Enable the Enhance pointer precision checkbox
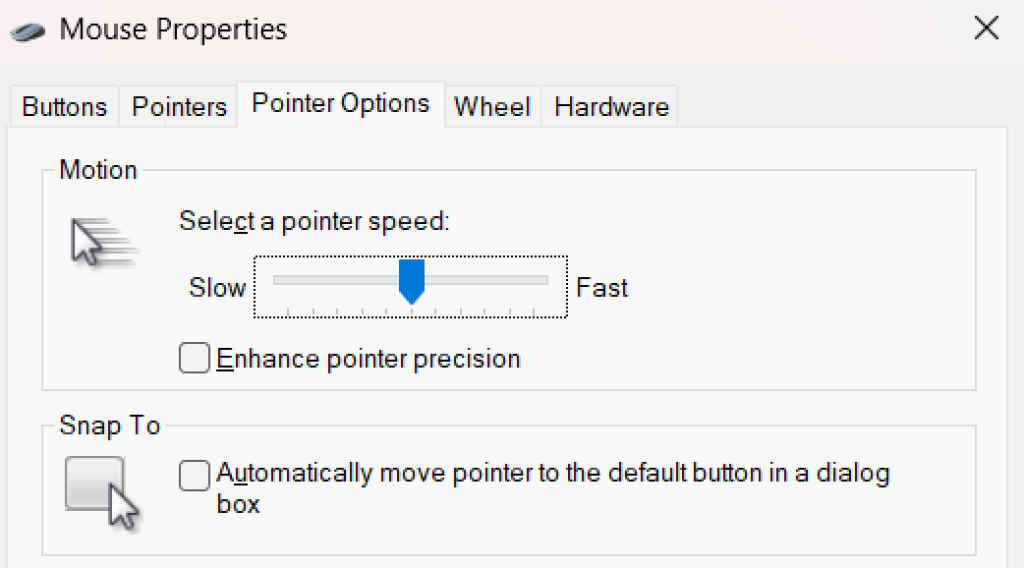The height and width of the screenshot is (568, 1024). click(x=194, y=358)
